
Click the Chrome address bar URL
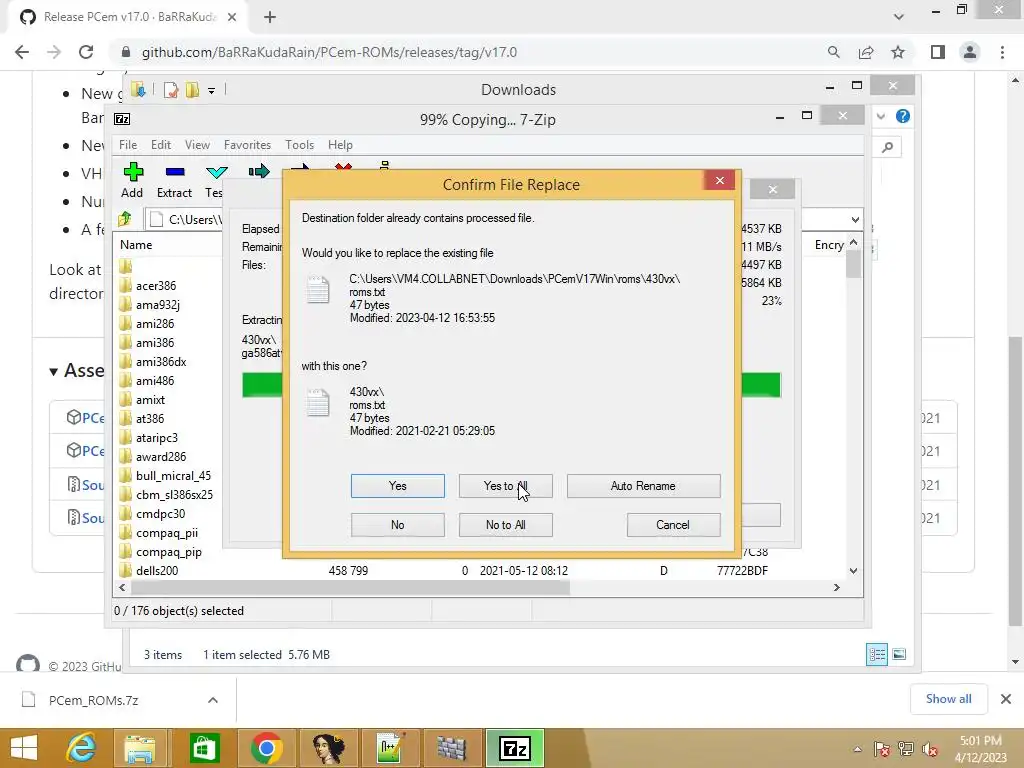[x=329, y=52]
